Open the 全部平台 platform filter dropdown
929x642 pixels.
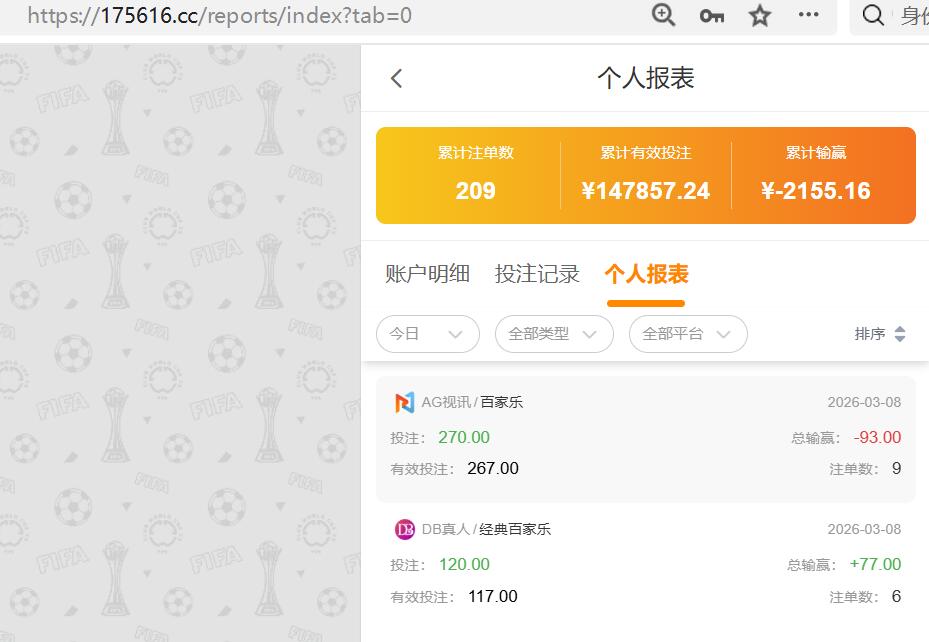(686, 334)
